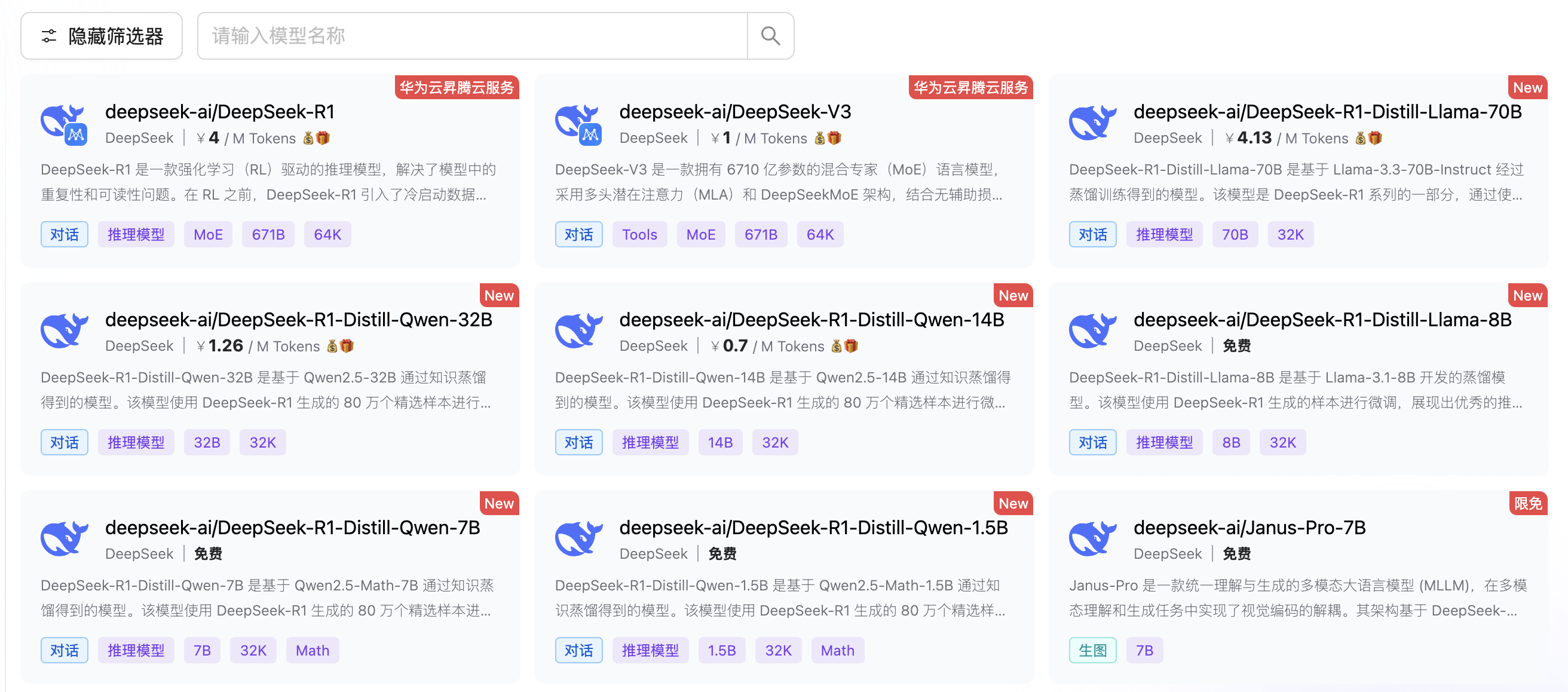Screen dimensions: 1568x692
Task: Click the 64K tag on DeepSeek-V3
Action: pos(820,234)
